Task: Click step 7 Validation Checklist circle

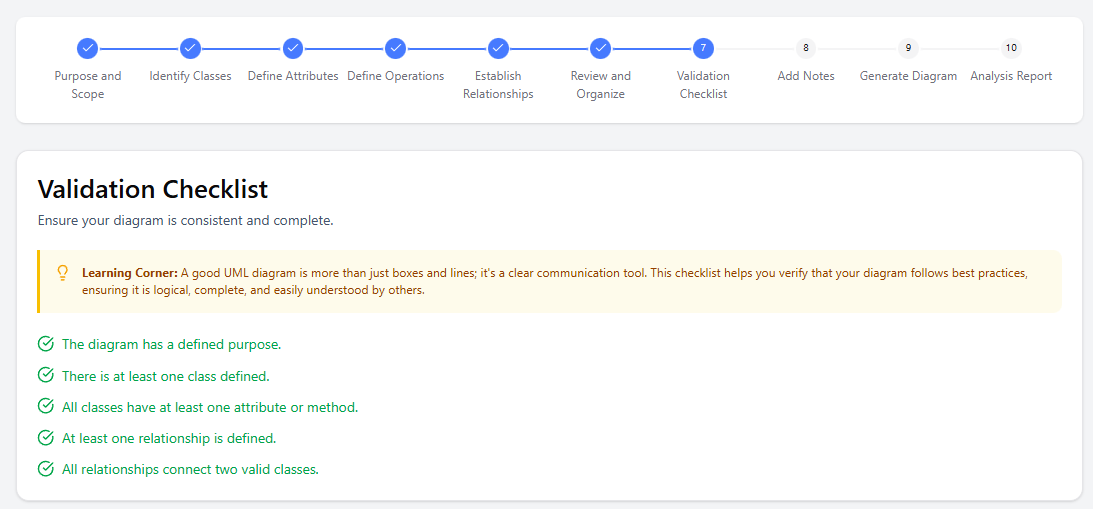Action: pos(703,48)
